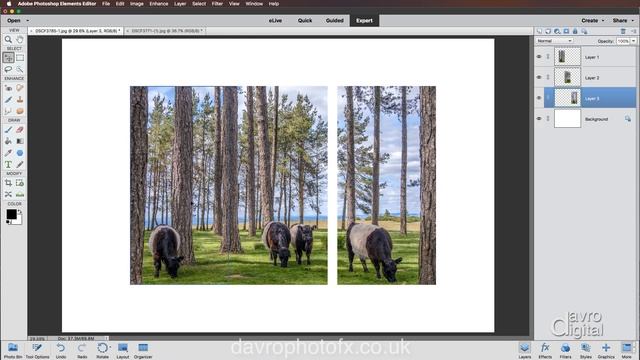Image resolution: width=640 pixels, height=360 pixels.
Task: Select the Blur tool
Action: pos(8,111)
